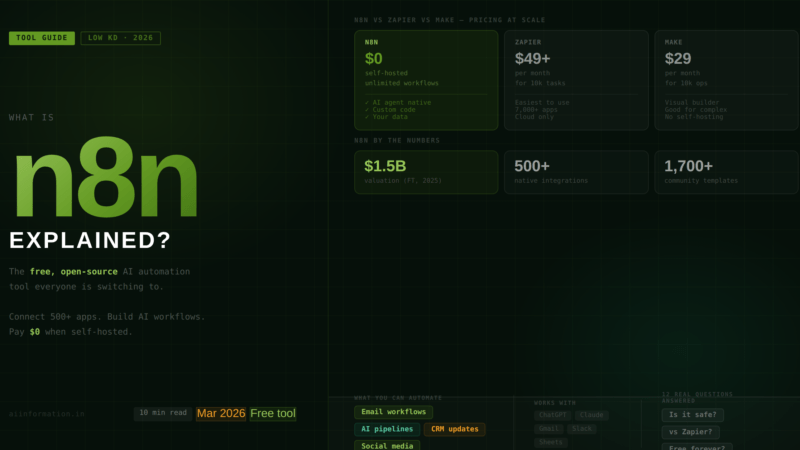The image size is (800, 450).
Task: Click the 1,700+ community templates card
Action: point(727,172)
